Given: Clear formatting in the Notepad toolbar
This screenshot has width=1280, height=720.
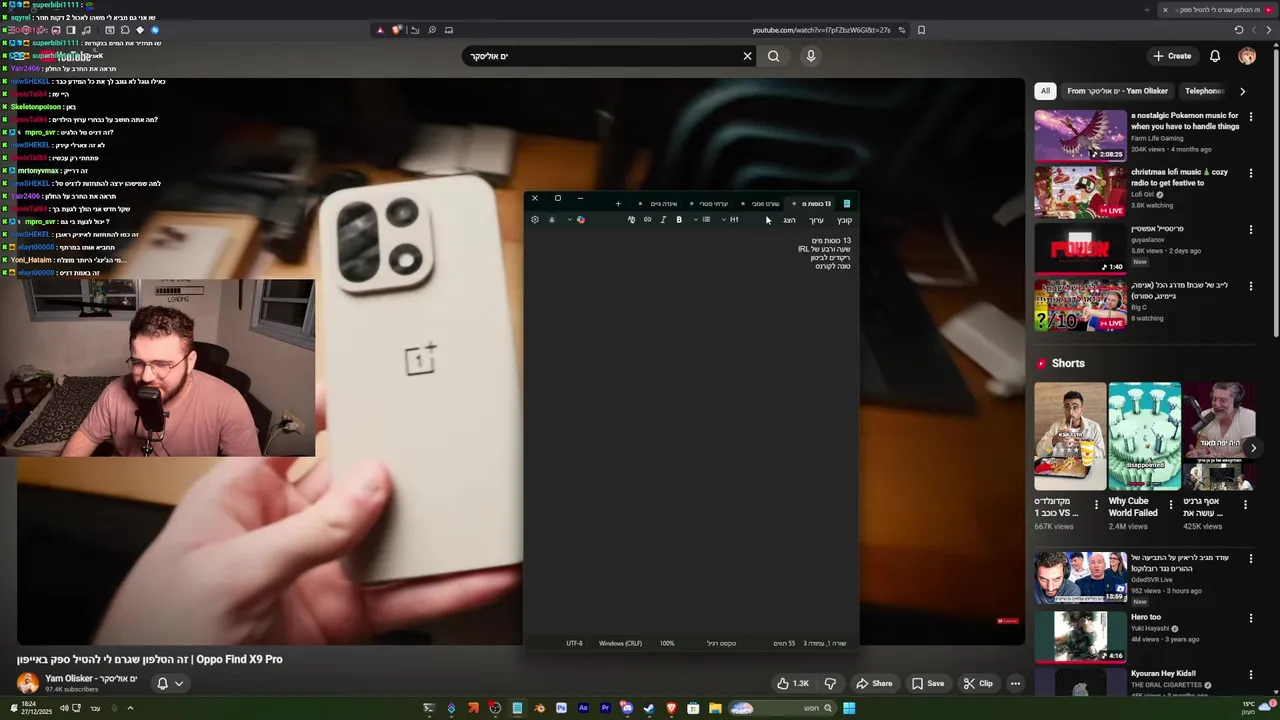Looking at the screenshot, I should point(631,220).
